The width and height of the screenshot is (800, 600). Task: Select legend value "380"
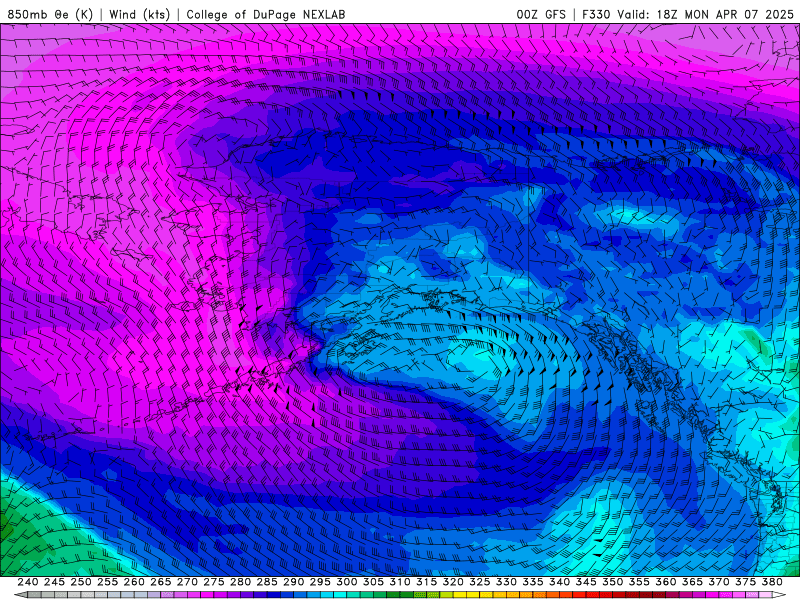pyautogui.click(x=772, y=582)
